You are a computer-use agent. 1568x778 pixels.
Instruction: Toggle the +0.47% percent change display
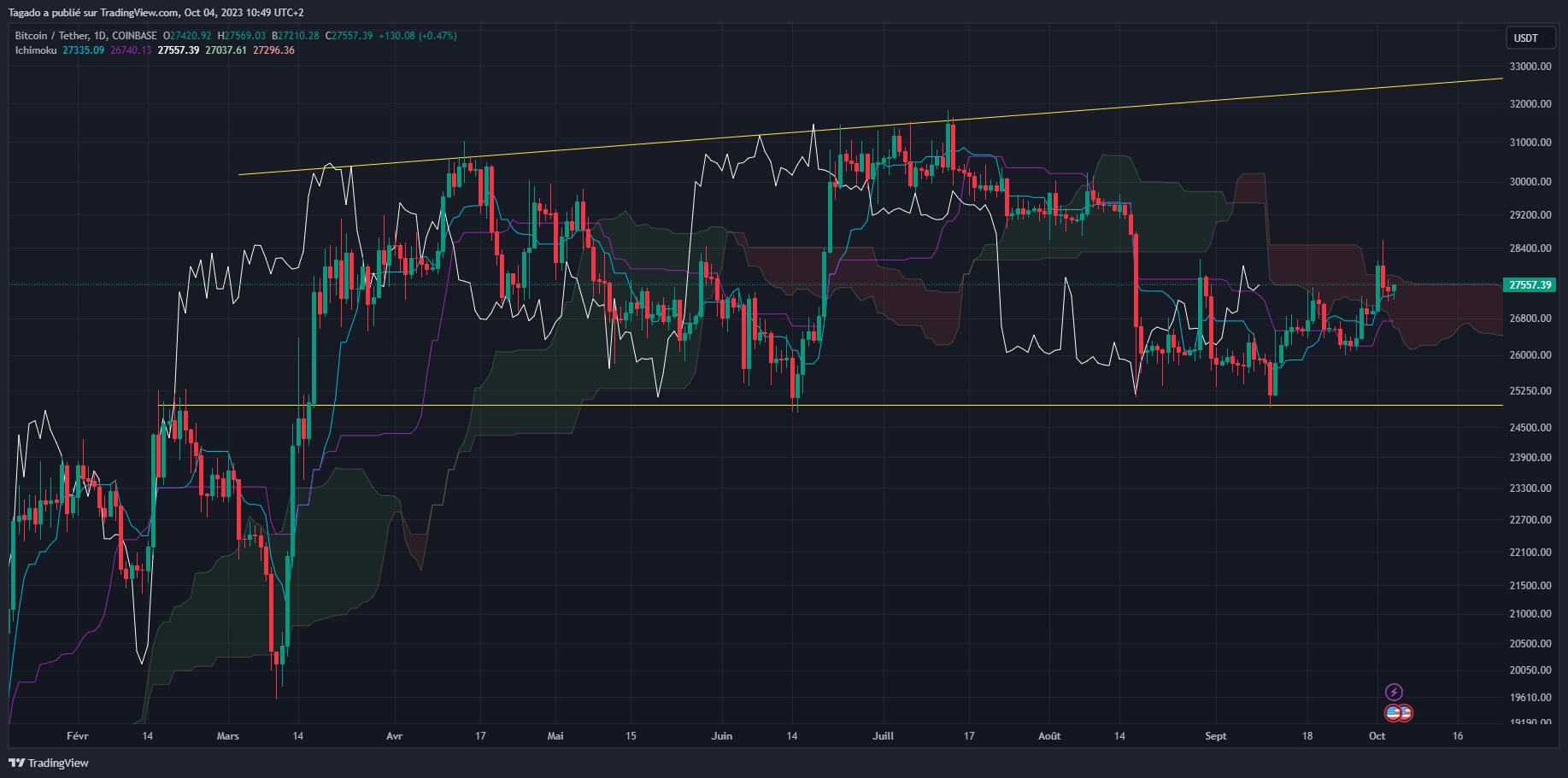point(438,36)
